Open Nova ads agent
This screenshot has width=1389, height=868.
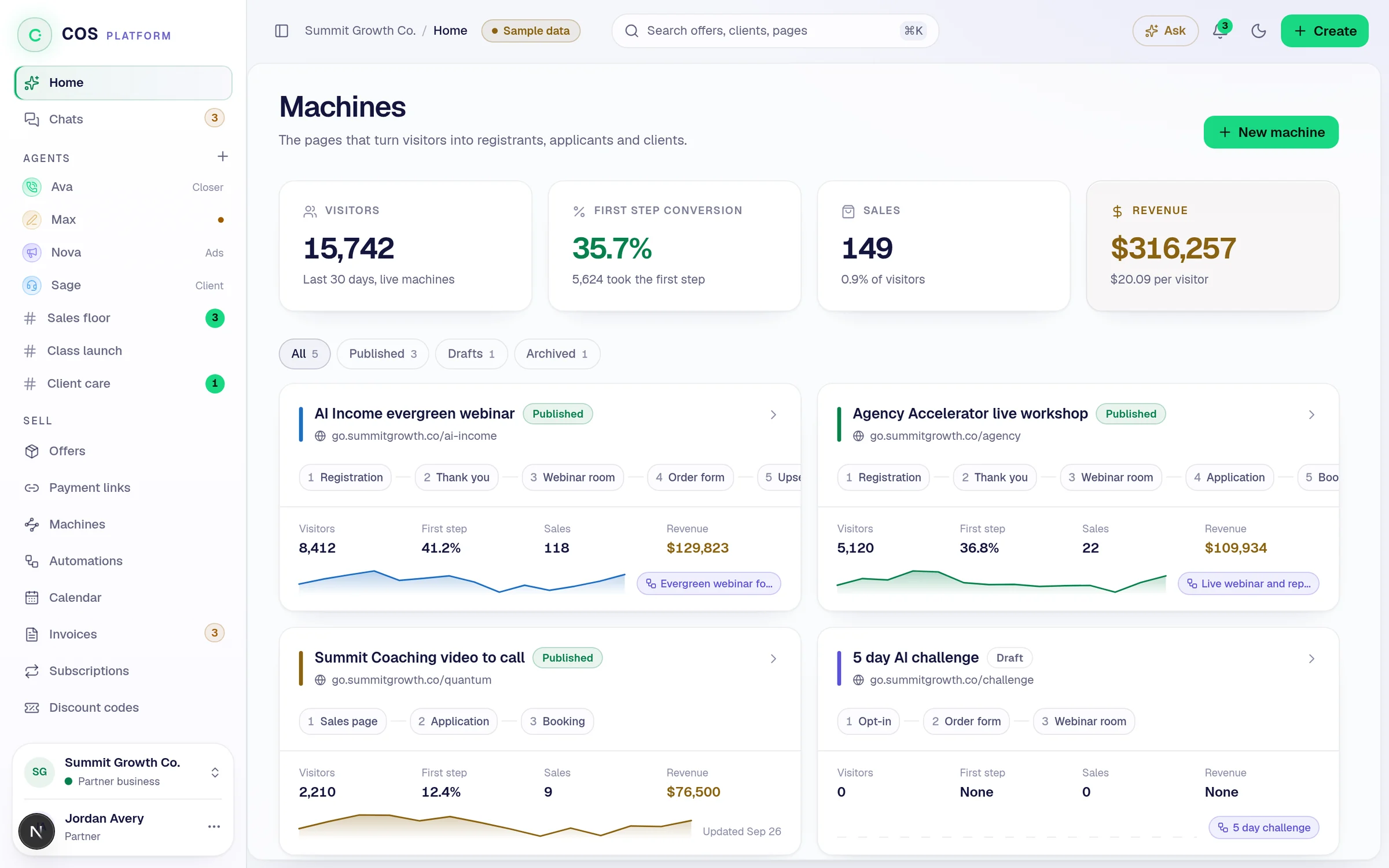[x=123, y=252]
